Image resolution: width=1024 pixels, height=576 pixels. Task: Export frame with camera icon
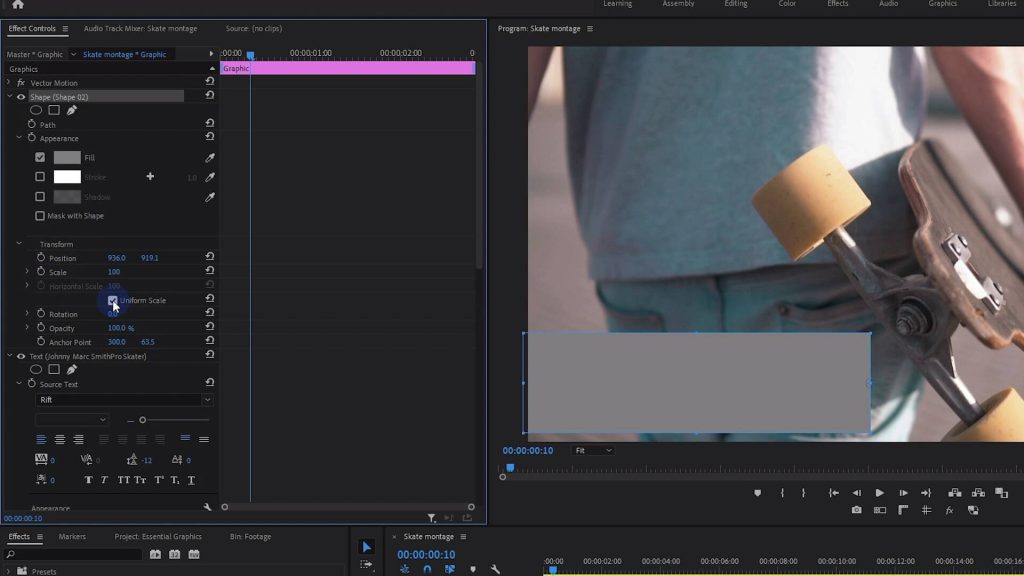856,510
